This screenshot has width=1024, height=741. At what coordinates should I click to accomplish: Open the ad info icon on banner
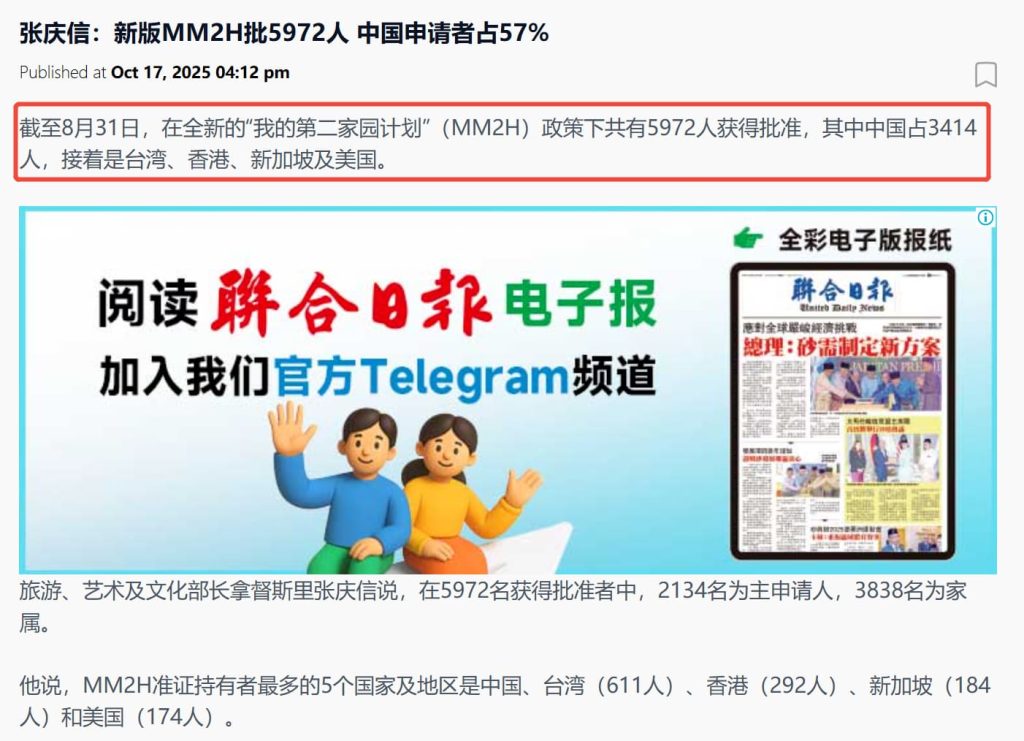tap(985, 217)
